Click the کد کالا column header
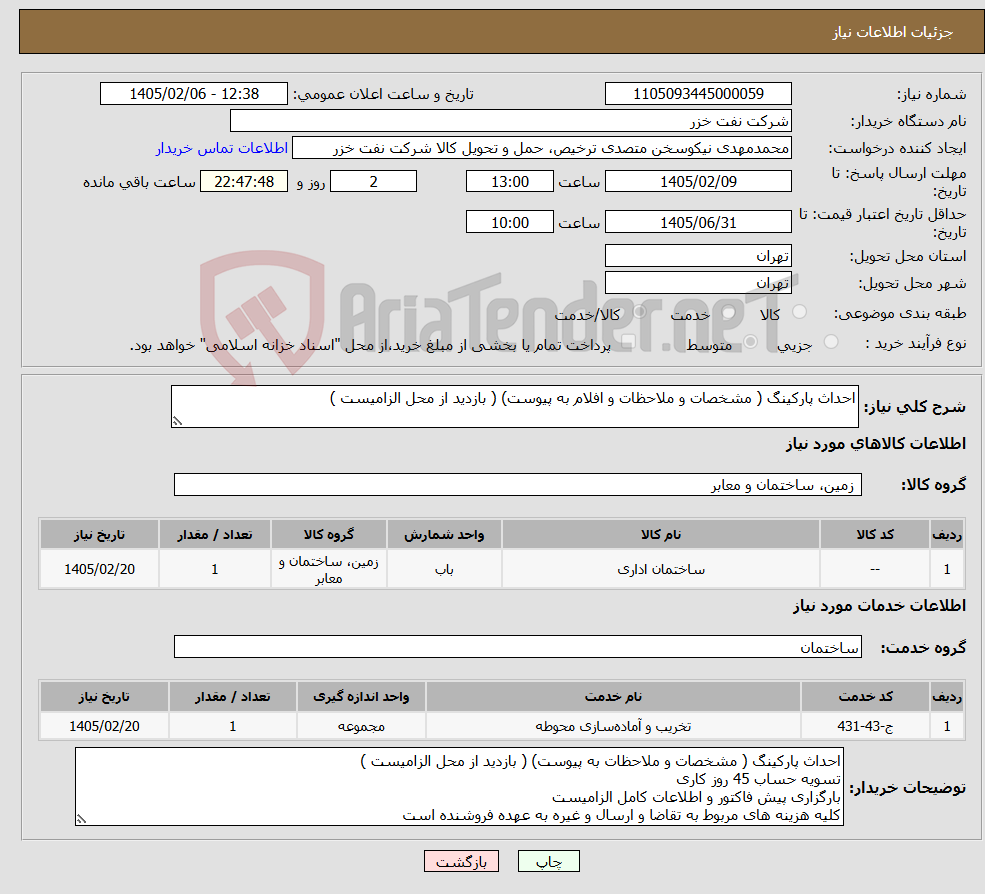The width and height of the screenshot is (985, 894). (875, 534)
